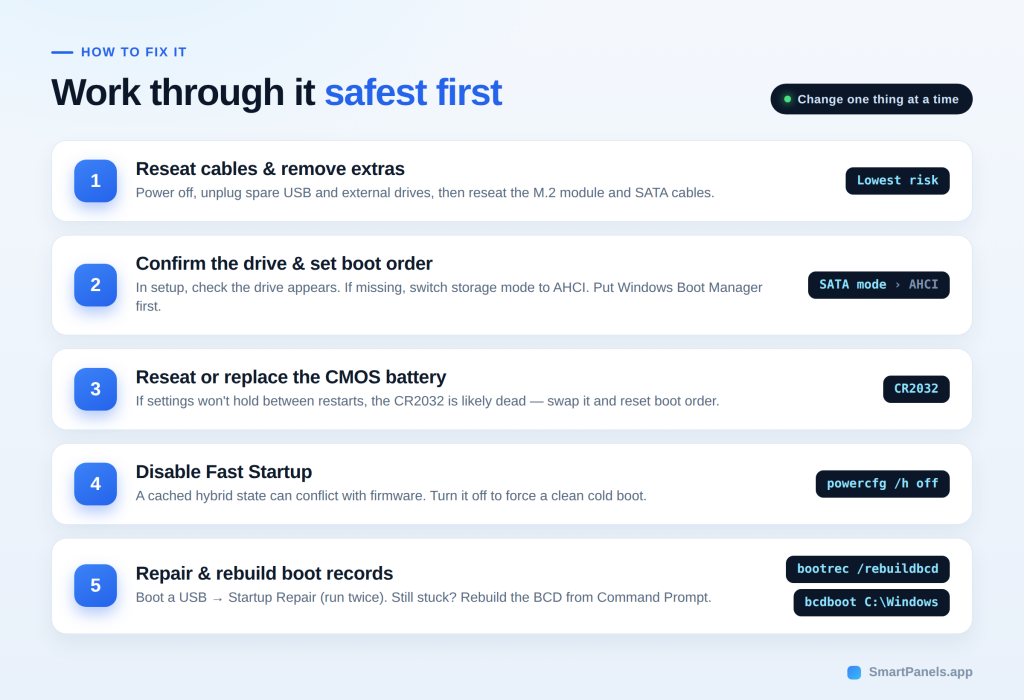Image resolution: width=1024 pixels, height=700 pixels.
Task: Open the SmartPanels.app link
Action: pos(920,672)
